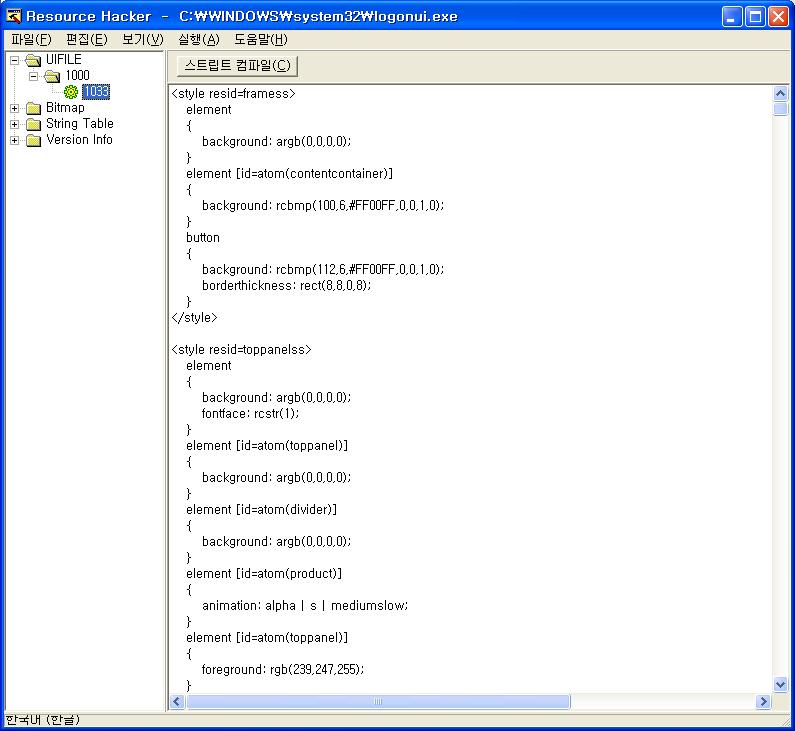Collapse the 1000 subfolder node
This screenshot has height=731, width=795.
click(33, 76)
